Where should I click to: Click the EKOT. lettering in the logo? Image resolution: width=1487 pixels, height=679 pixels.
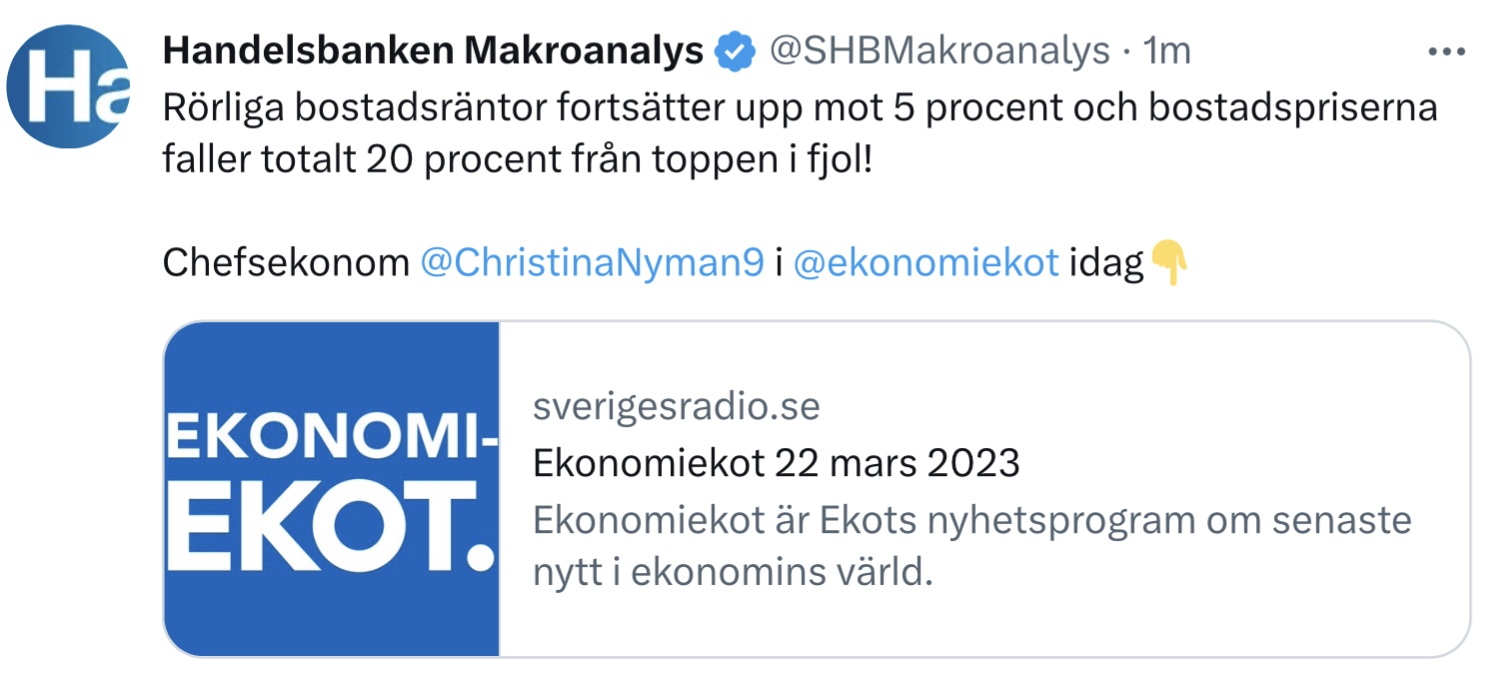(x=331, y=537)
